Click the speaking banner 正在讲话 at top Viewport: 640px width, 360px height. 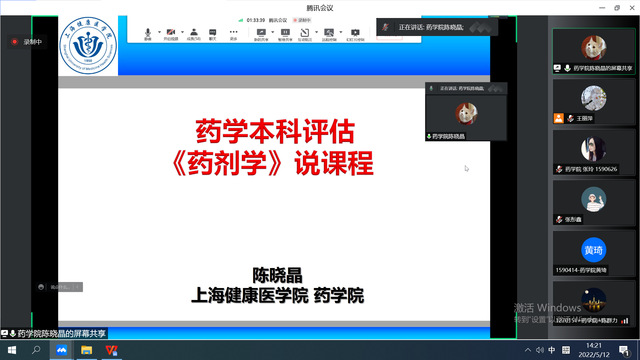click(437, 27)
